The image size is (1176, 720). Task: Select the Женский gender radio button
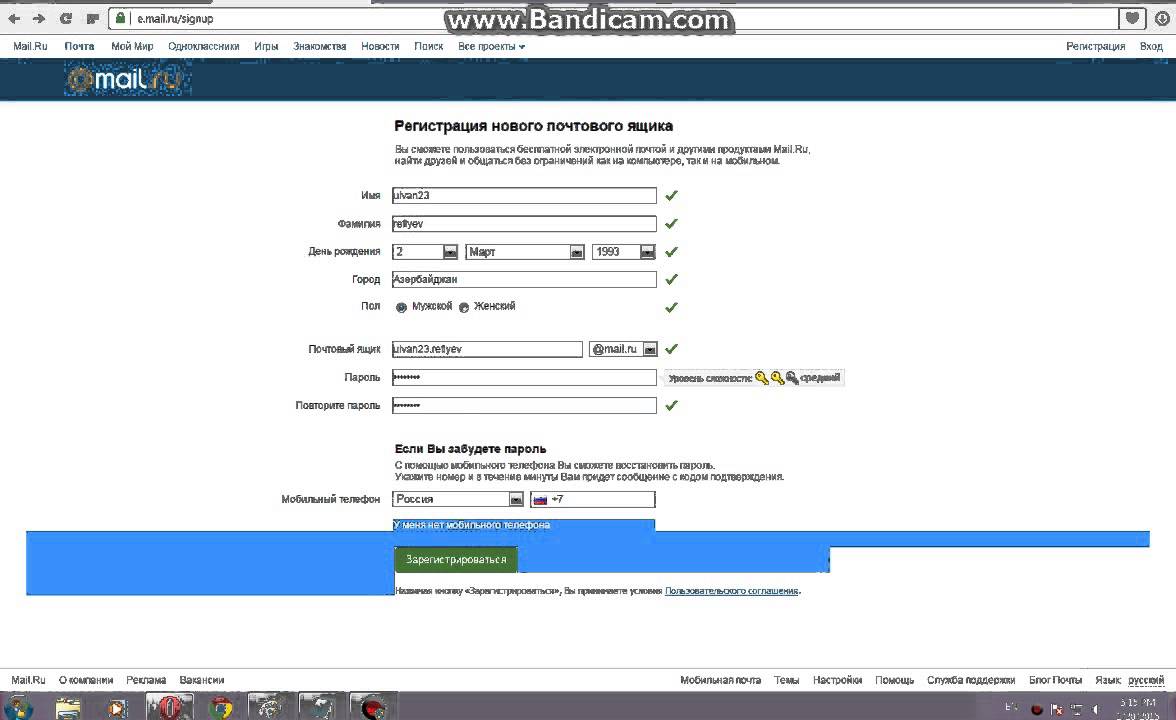click(464, 308)
